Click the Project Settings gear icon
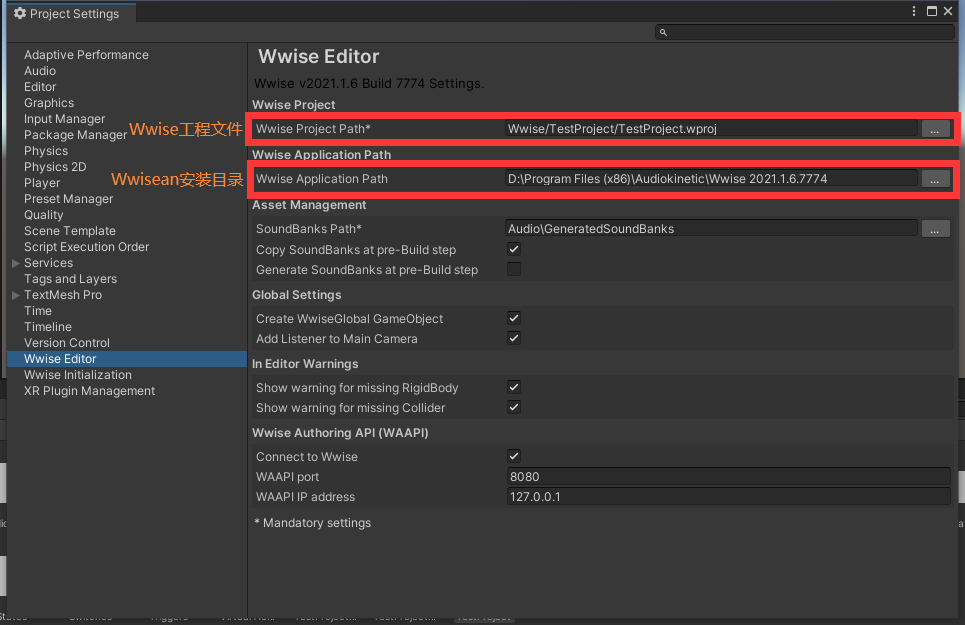Viewport: 965px width, 625px height. click(19, 14)
